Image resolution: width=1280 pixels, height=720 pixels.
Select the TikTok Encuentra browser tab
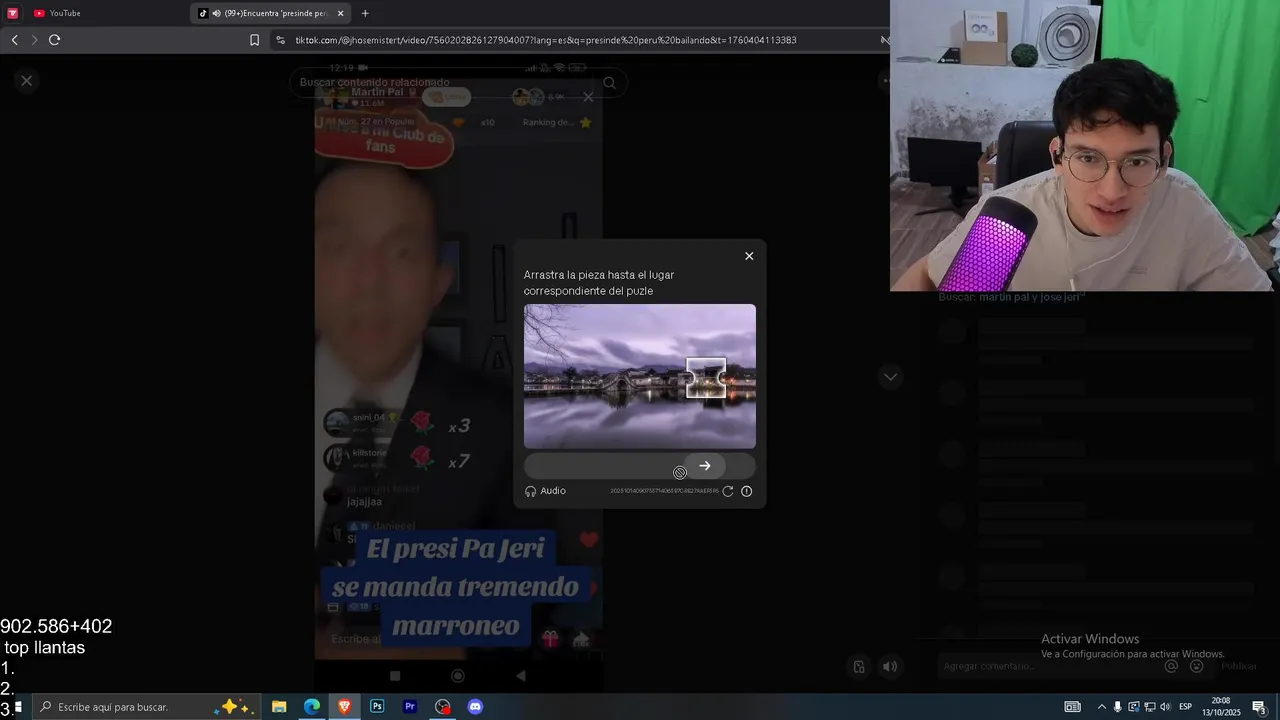pyautogui.click(x=270, y=13)
